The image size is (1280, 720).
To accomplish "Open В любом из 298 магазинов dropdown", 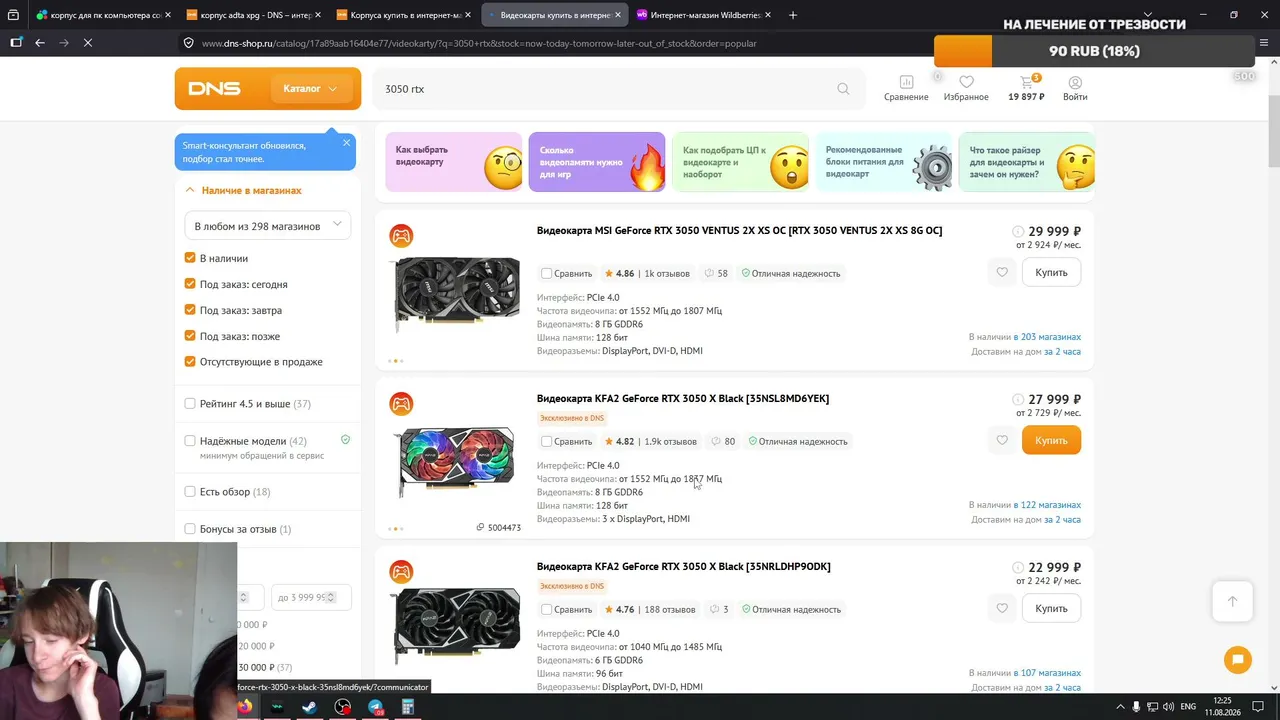I will coord(268,226).
